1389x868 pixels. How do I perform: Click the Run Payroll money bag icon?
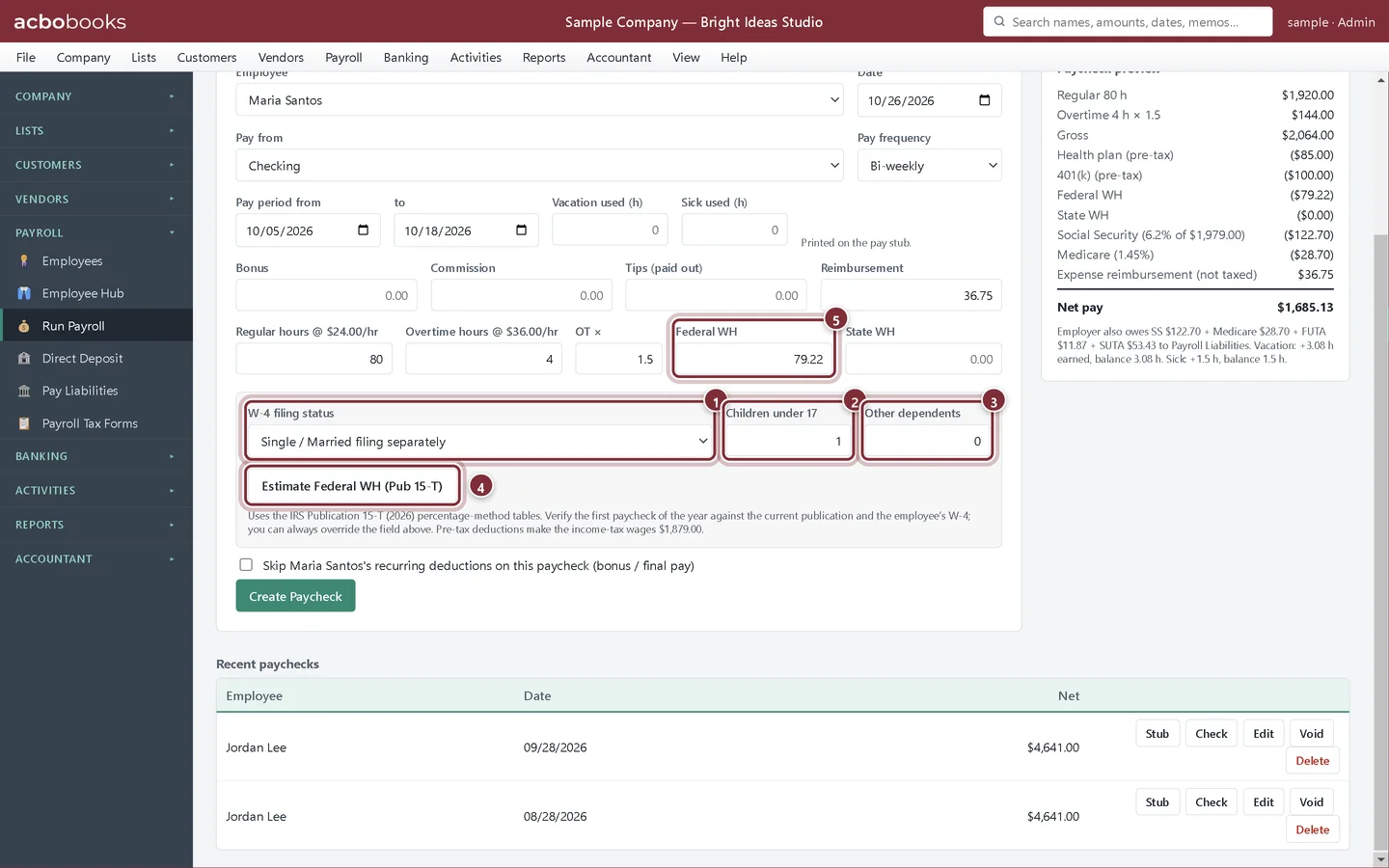24,326
